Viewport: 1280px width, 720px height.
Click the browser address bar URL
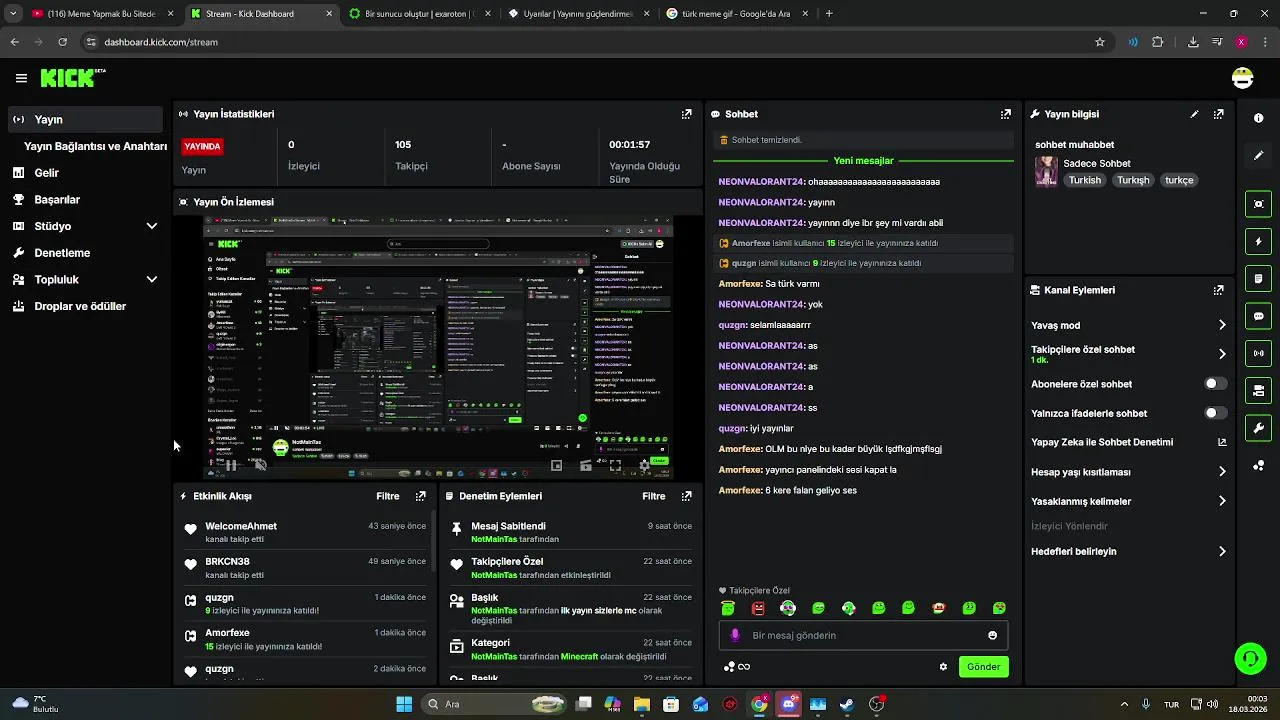(x=161, y=42)
